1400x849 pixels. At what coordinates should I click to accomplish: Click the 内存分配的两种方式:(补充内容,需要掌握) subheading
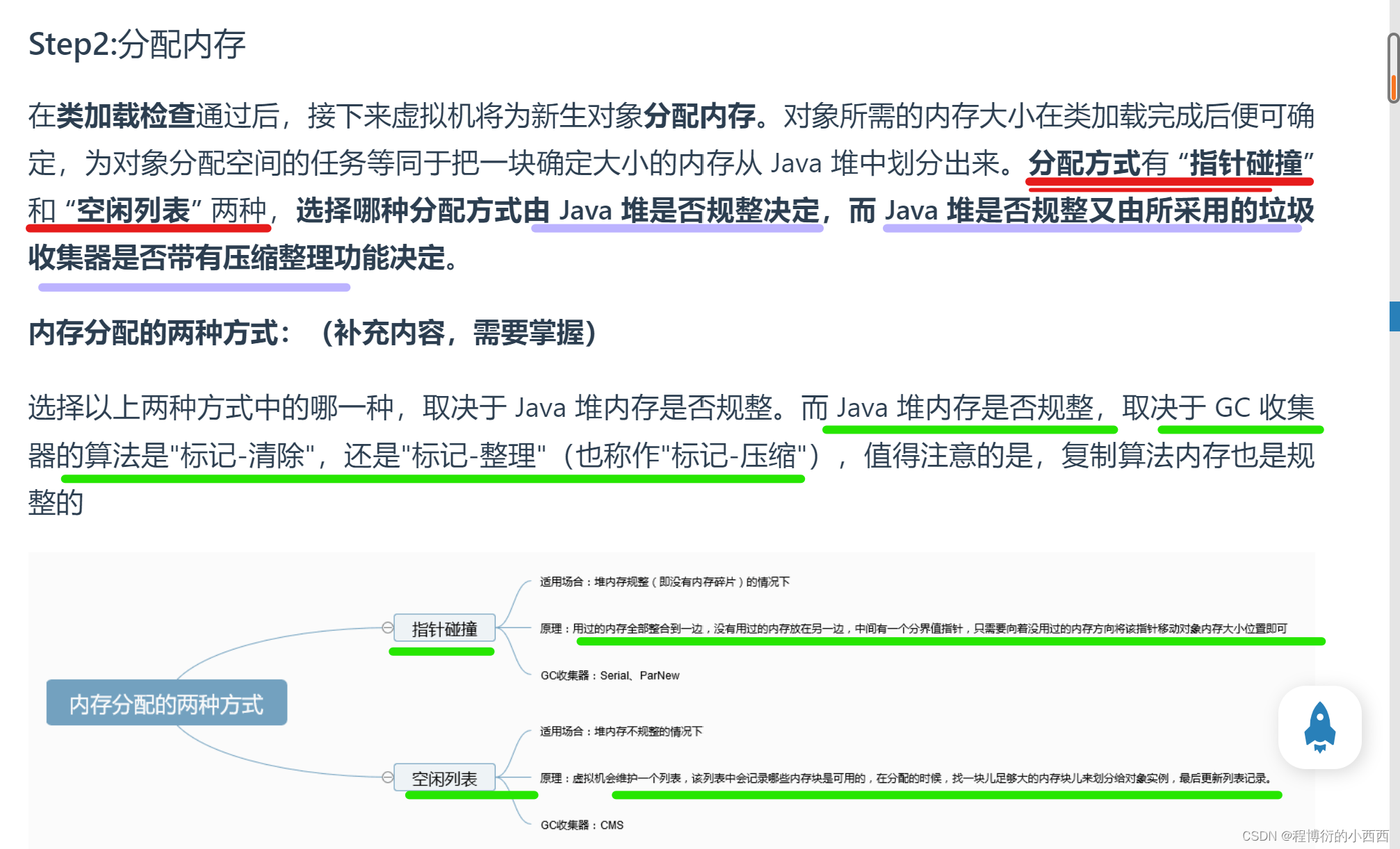[312, 333]
